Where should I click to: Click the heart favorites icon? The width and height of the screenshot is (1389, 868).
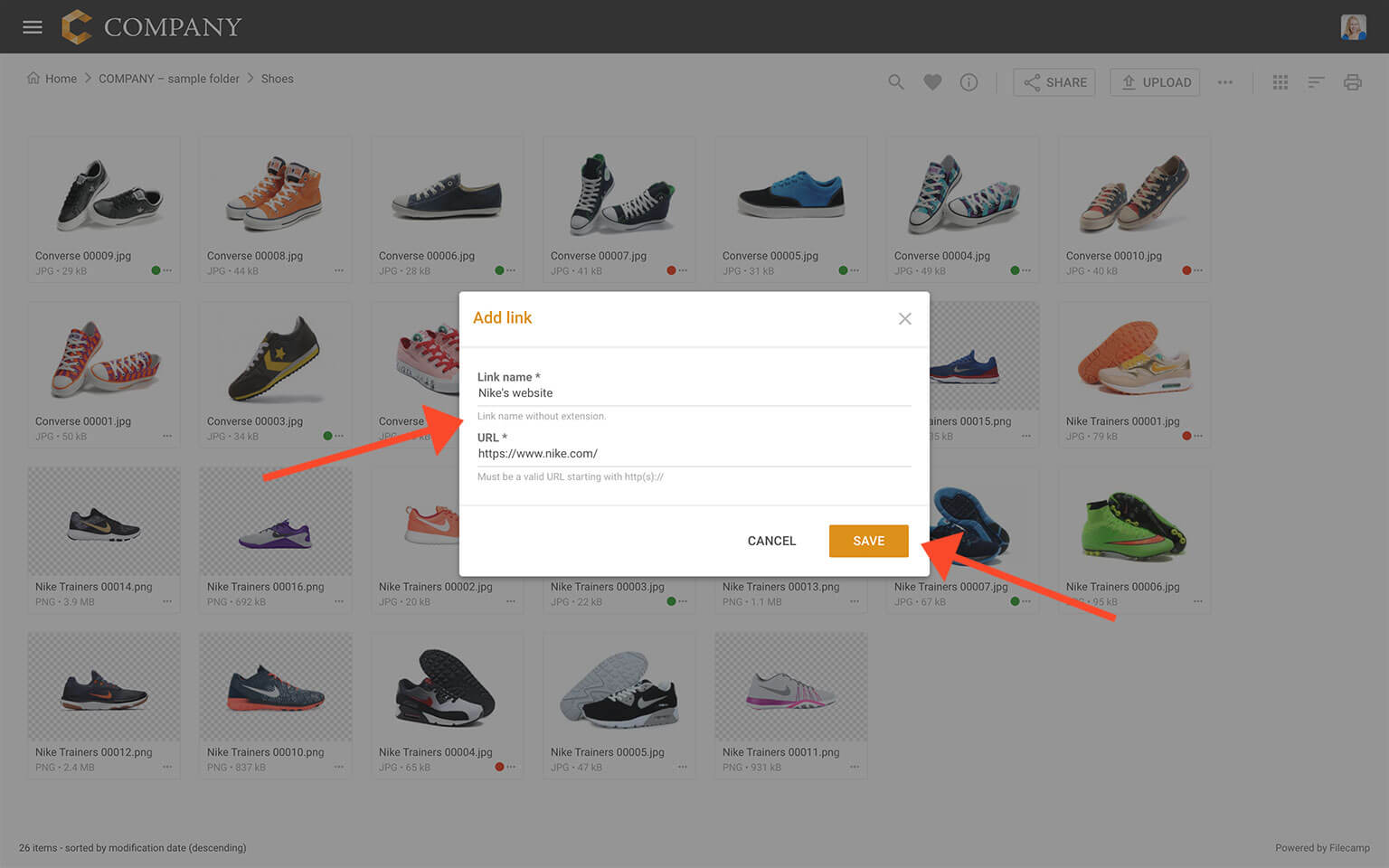click(932, 82)
